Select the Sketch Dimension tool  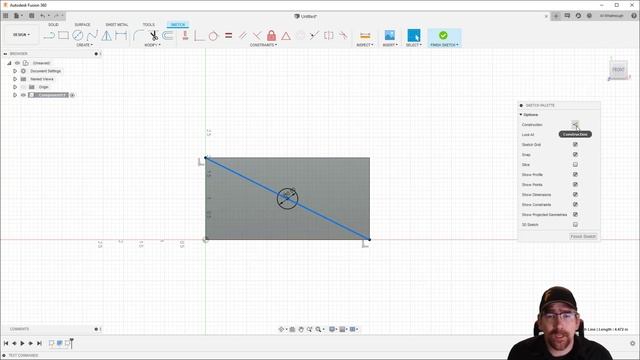pyautogui.click(x=121, y=36)
